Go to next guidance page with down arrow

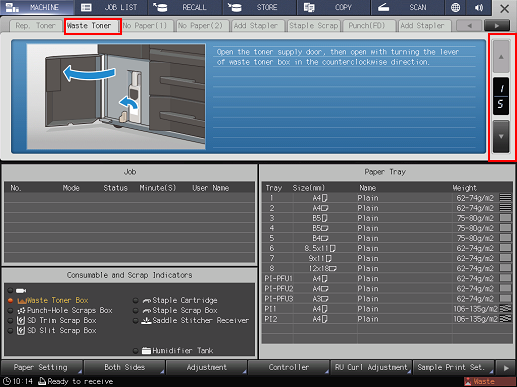tap(501, 136)
